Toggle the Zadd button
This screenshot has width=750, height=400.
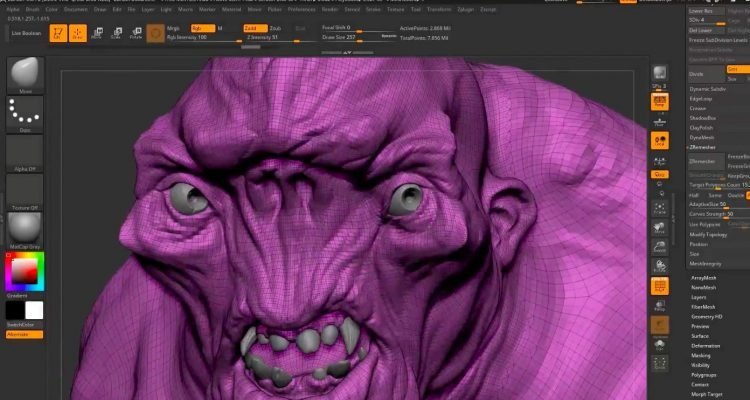[x=255, y=28]
